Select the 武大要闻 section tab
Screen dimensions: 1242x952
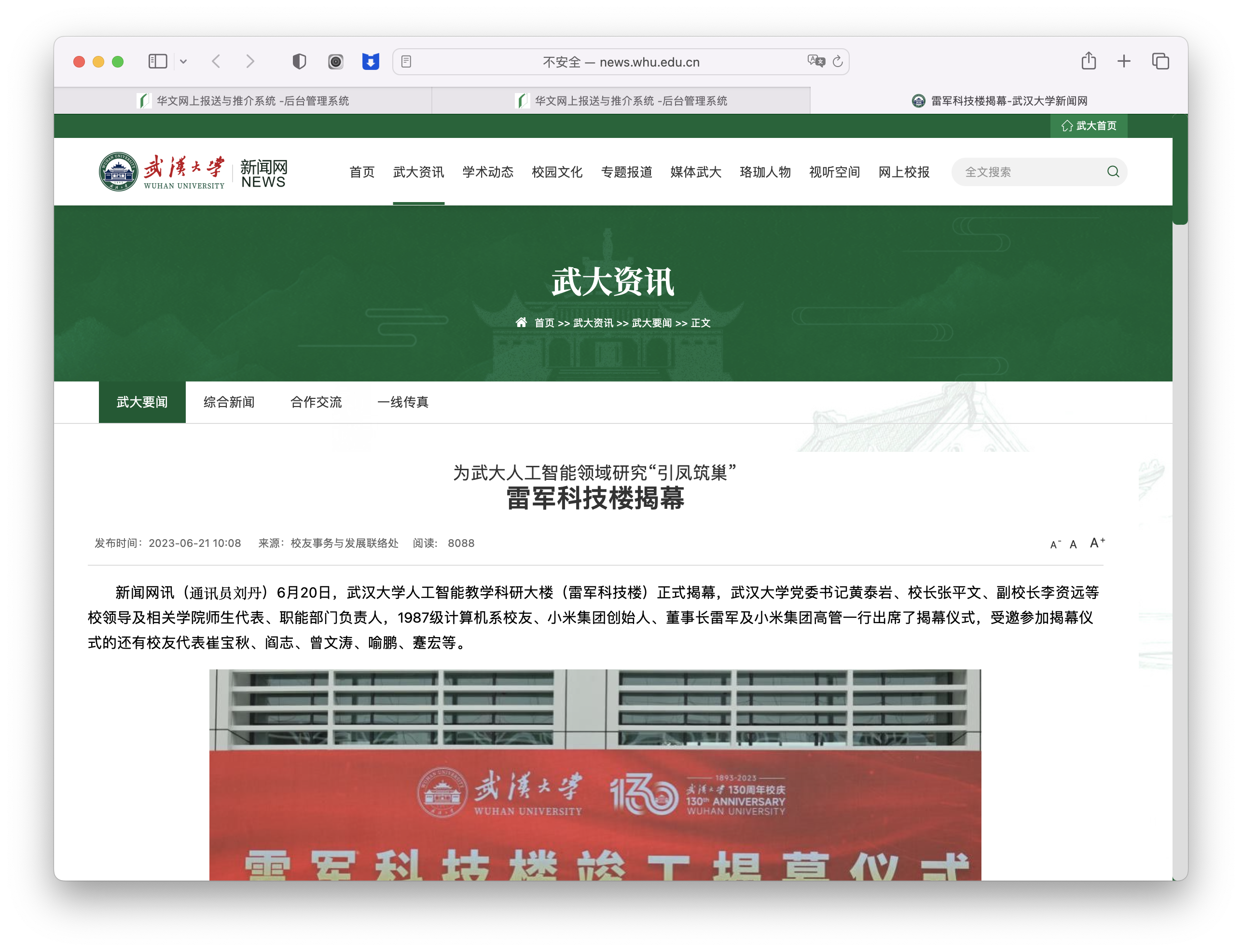click(142, 402)
